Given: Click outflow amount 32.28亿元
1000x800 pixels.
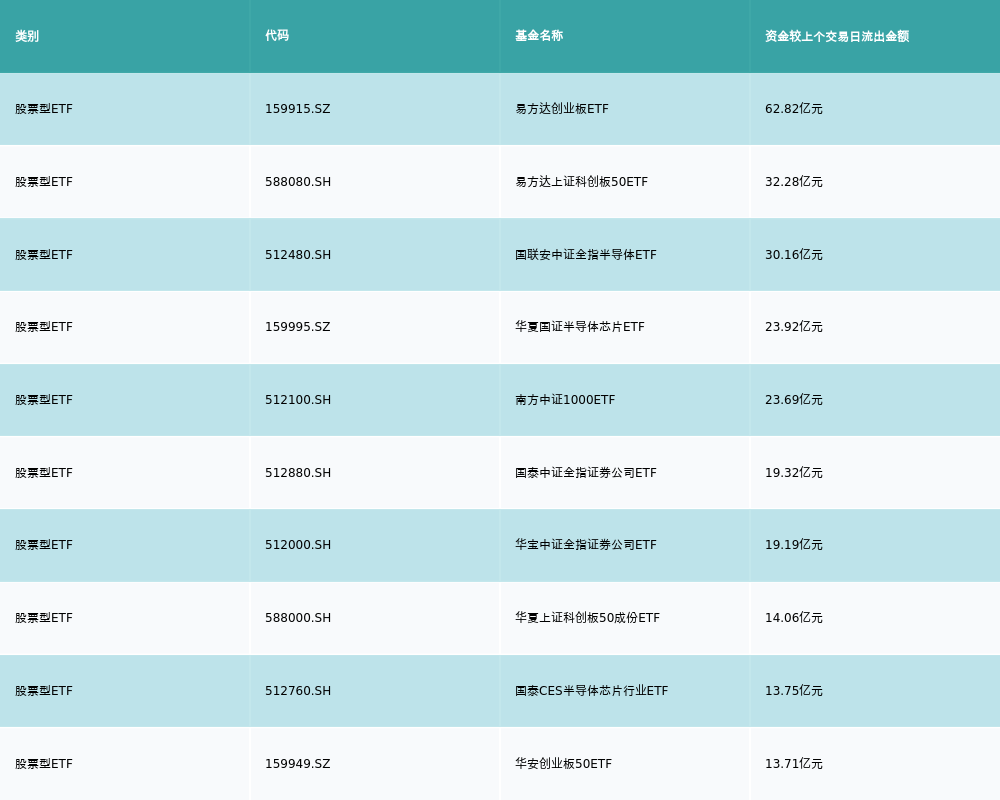Looking at the screenshot, I should point(793,182).
